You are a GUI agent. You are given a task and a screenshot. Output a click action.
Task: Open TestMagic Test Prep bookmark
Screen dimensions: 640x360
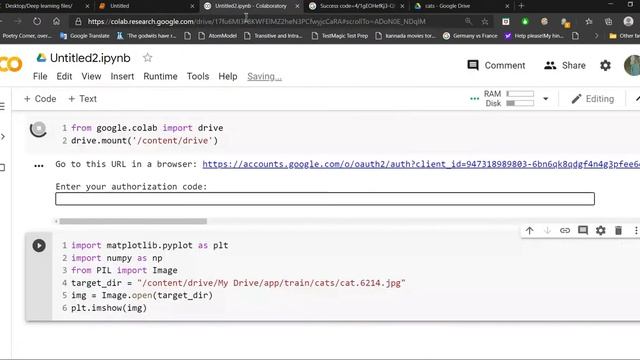click(340, 36)
